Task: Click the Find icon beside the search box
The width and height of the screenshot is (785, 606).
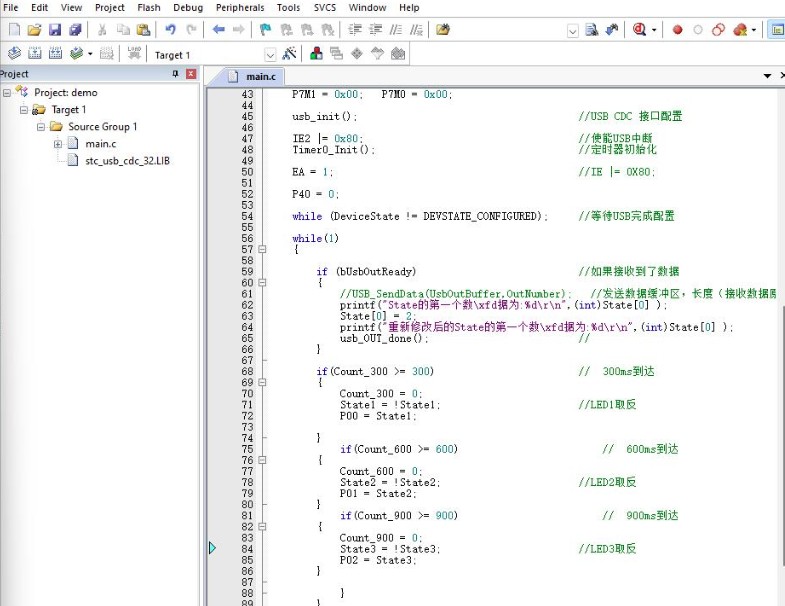Action: click(x=592, y=30)
